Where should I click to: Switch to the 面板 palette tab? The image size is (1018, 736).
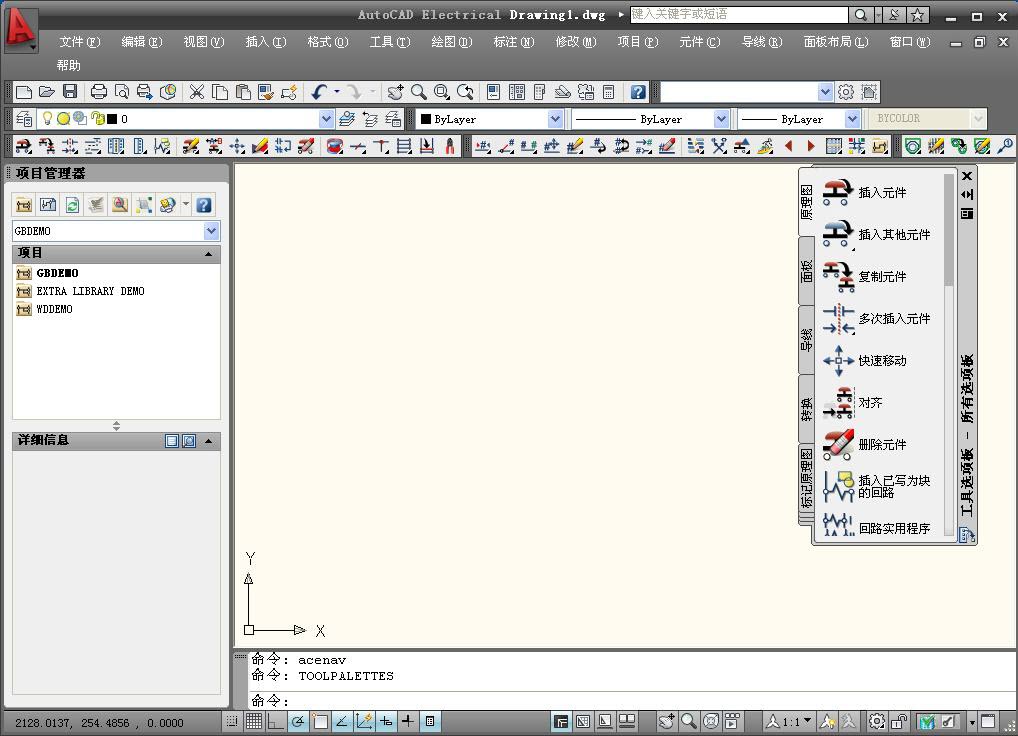[x=807, y=270]
